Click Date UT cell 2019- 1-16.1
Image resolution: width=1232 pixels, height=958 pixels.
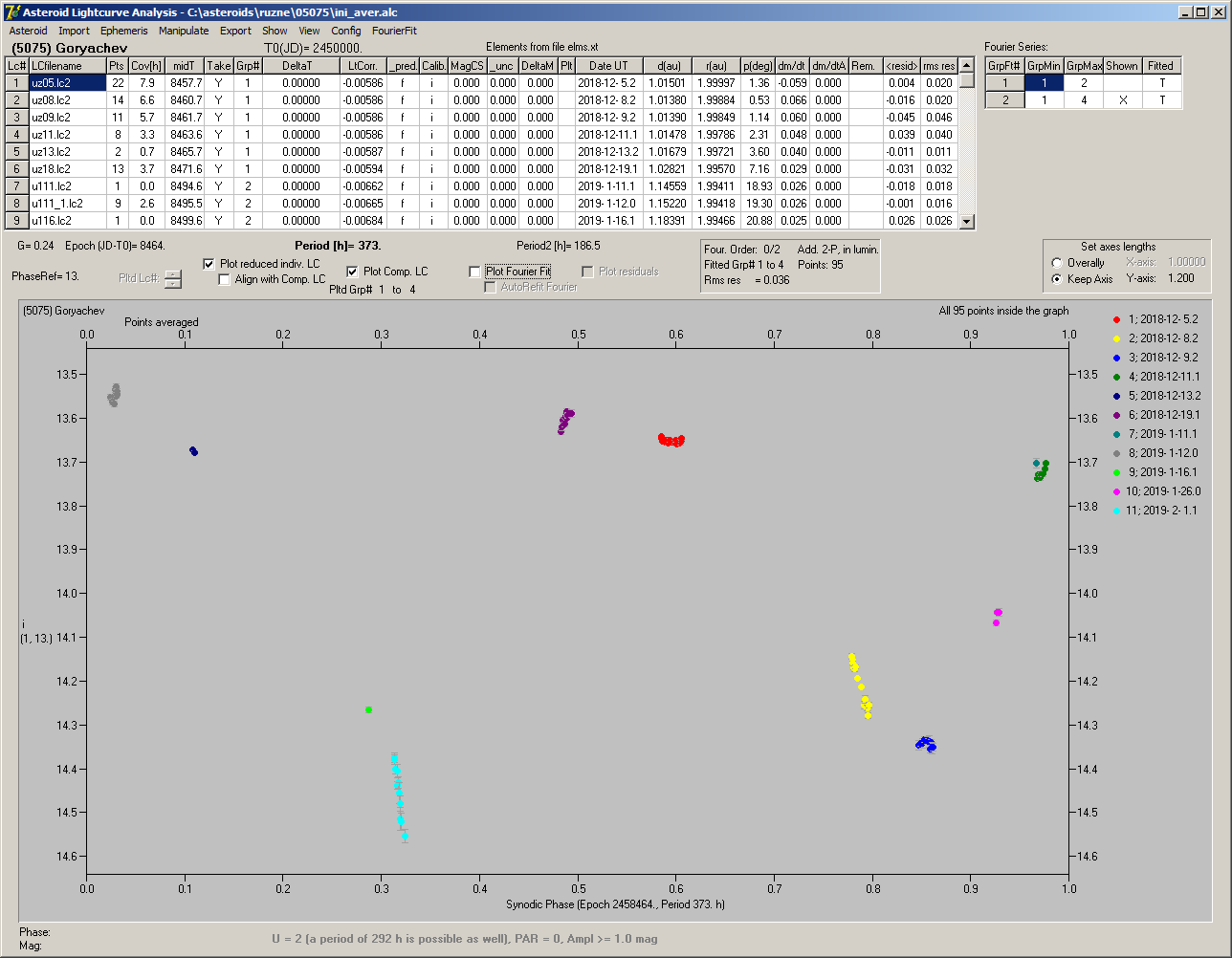coord(608,221)
